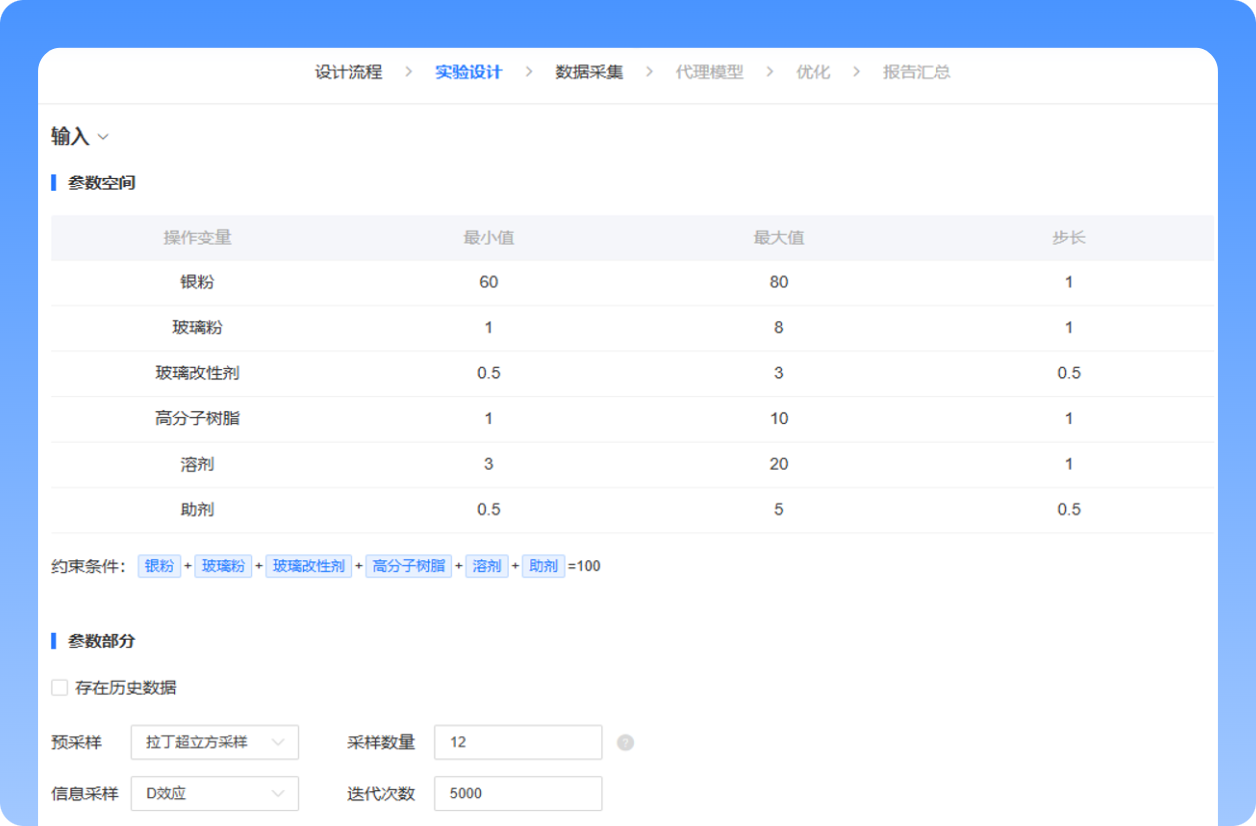Select the 银粉 constraint tag

point(159,566)
